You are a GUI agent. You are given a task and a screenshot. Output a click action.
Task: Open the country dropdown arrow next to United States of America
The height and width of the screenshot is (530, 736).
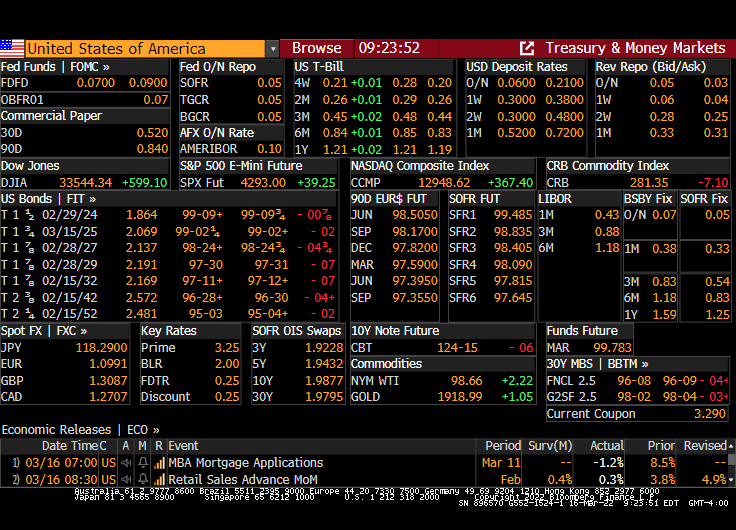pyautogui.click(x=272, y=49)
